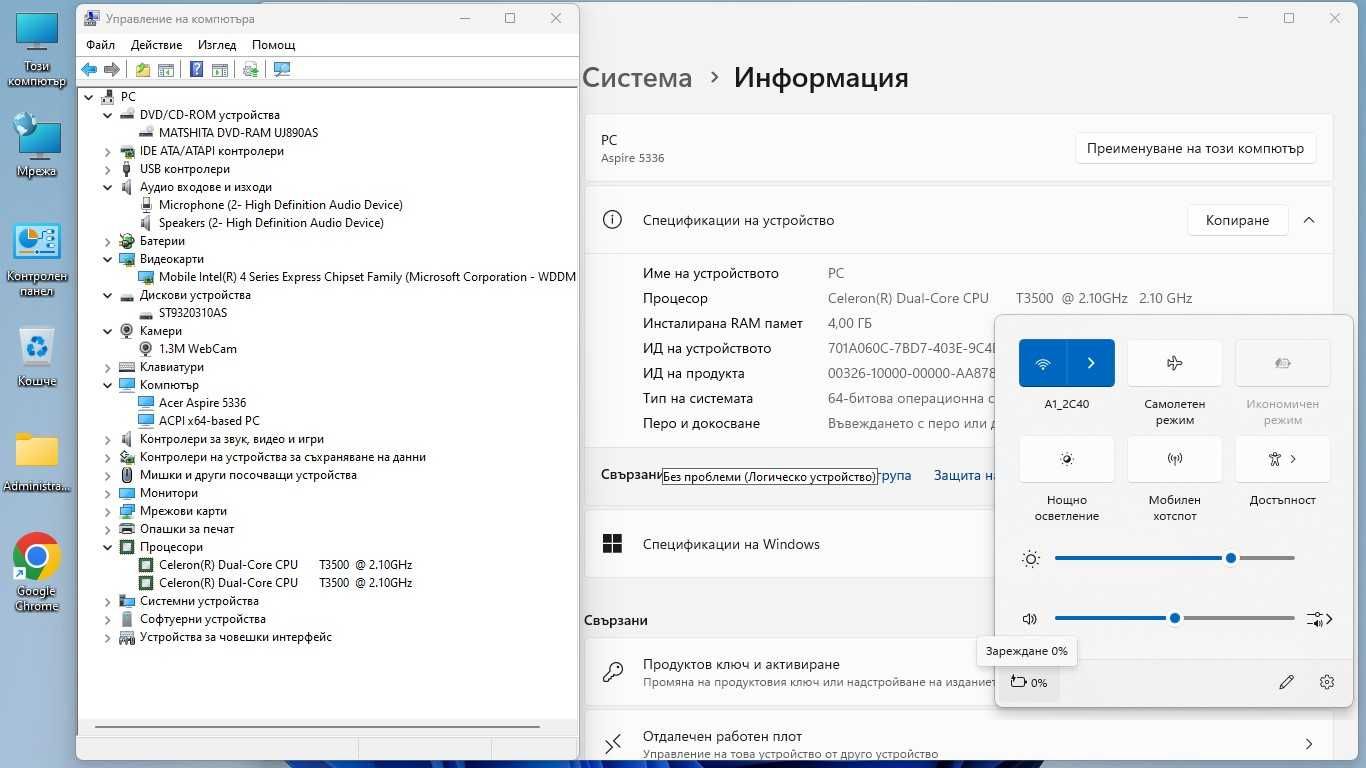This screenshot has height=768, width=1366.
Task: Click the battery 0% indicator
Action: click(1029, 682)
